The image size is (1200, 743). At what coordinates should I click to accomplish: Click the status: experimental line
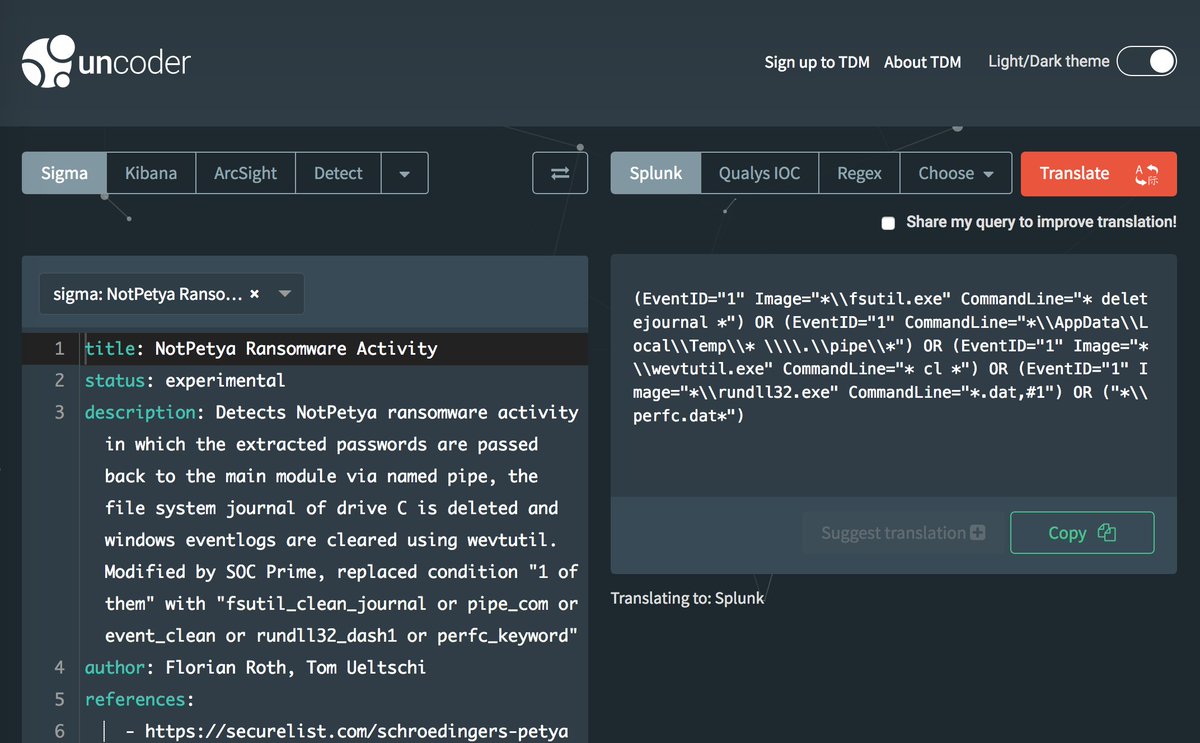pos(185,381)
